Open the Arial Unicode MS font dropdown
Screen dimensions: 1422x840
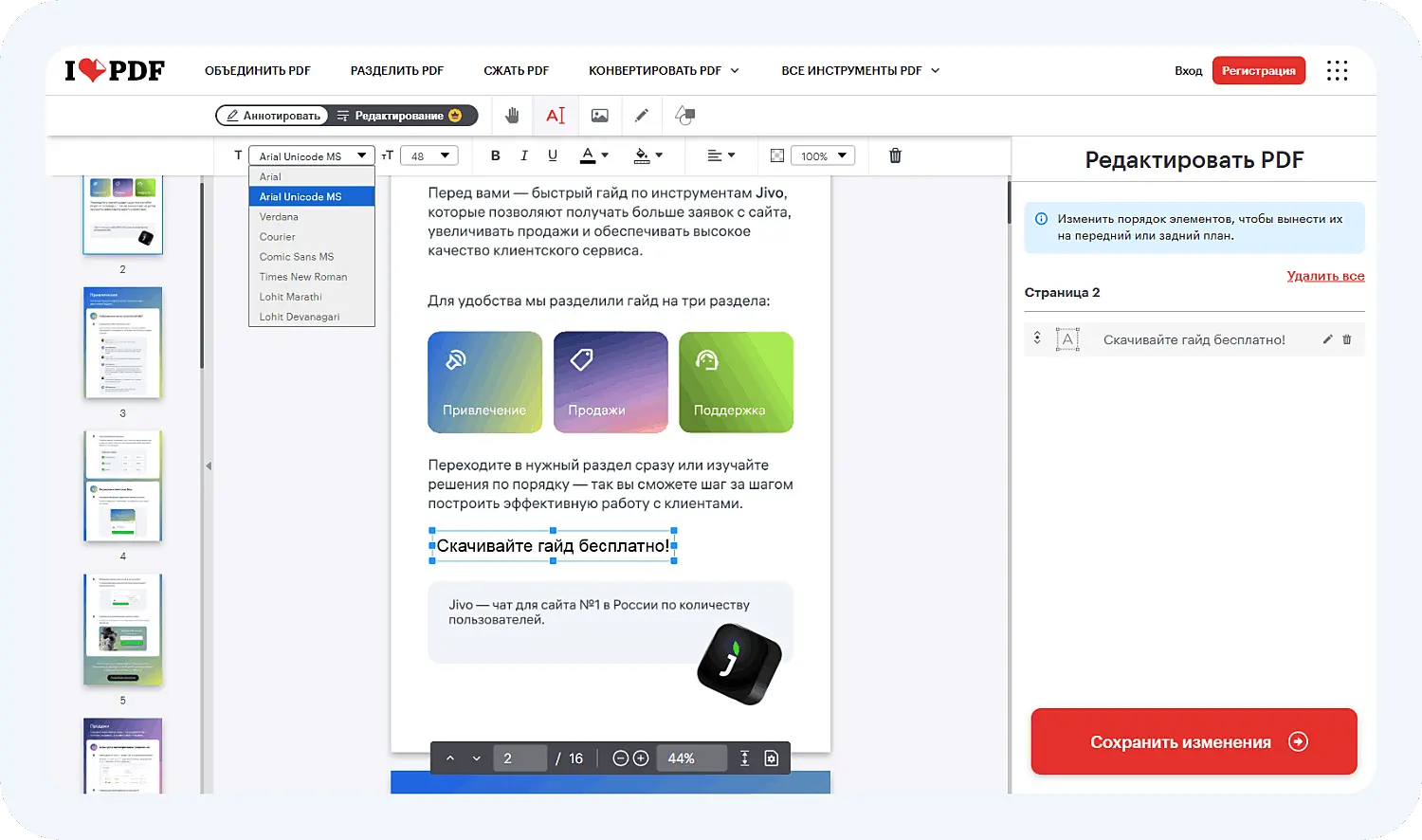pos(312,155)
